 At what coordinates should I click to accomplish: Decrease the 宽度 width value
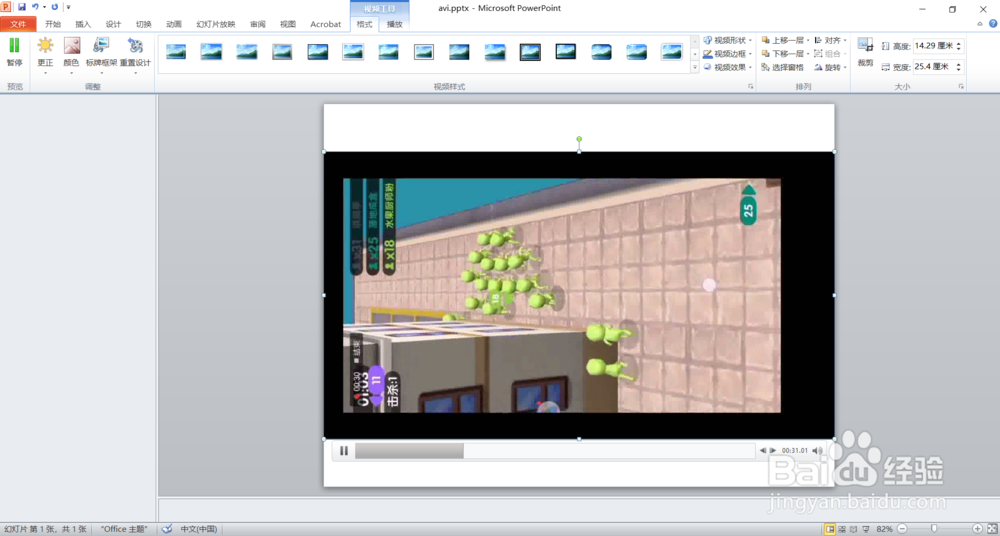(x=959, y=70)
